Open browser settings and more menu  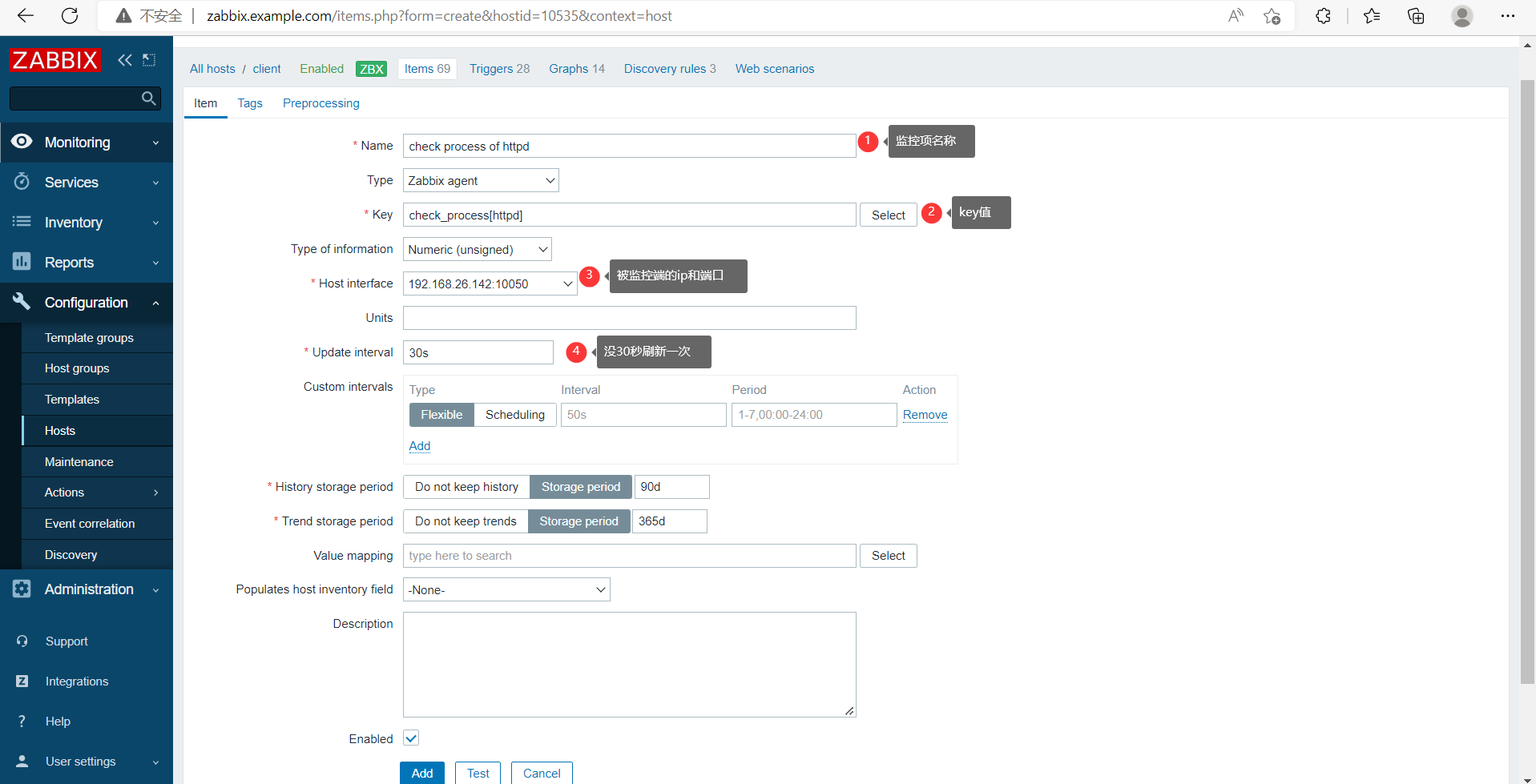pyautogui.click(x=1508, y=16)
